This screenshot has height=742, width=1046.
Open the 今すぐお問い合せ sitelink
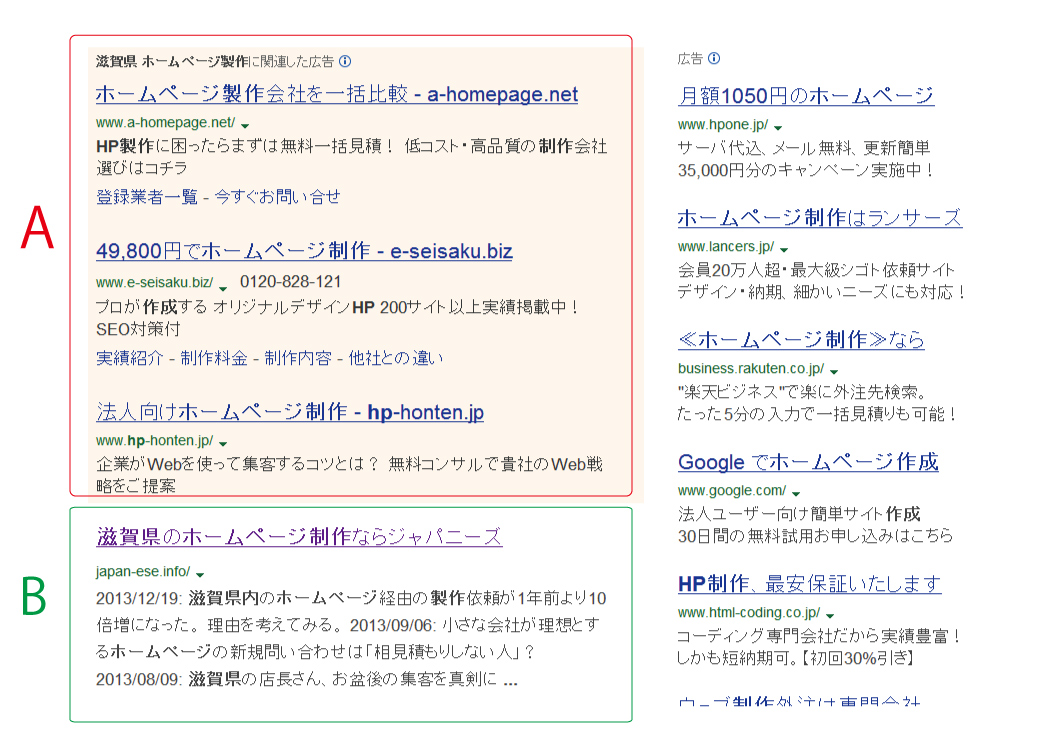tap(277, 197)
